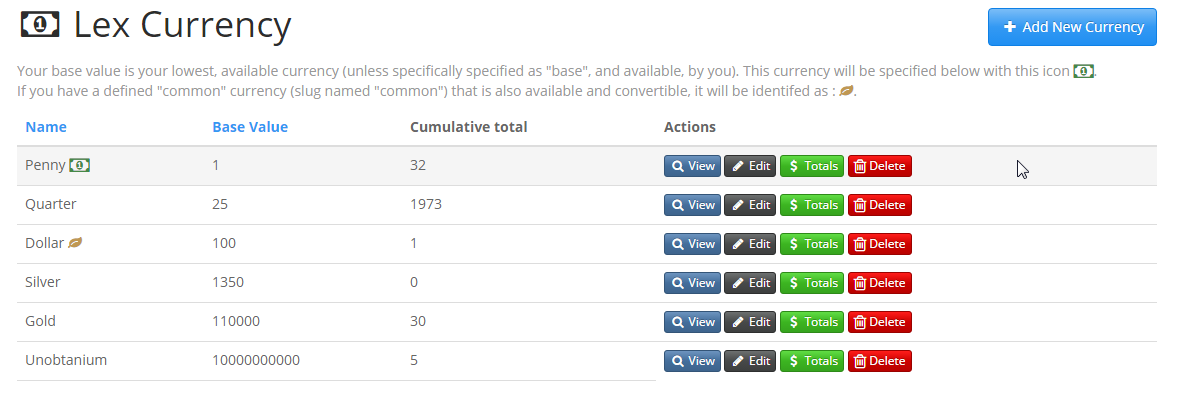Edit the Unobtanium currency
The image size is (1189, 410).
(750, 361)
